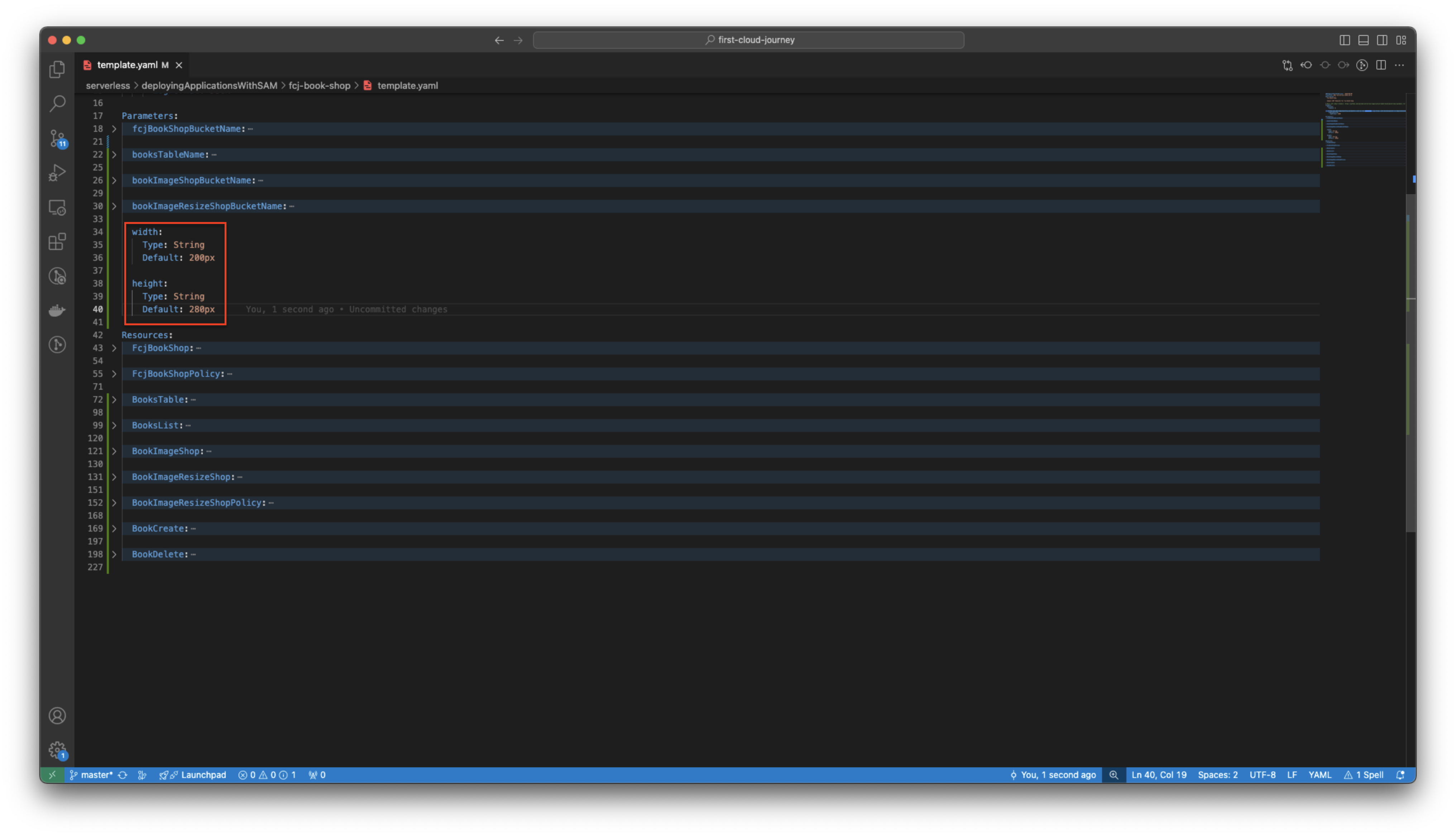Go forward using the navigation arrow

518,40
